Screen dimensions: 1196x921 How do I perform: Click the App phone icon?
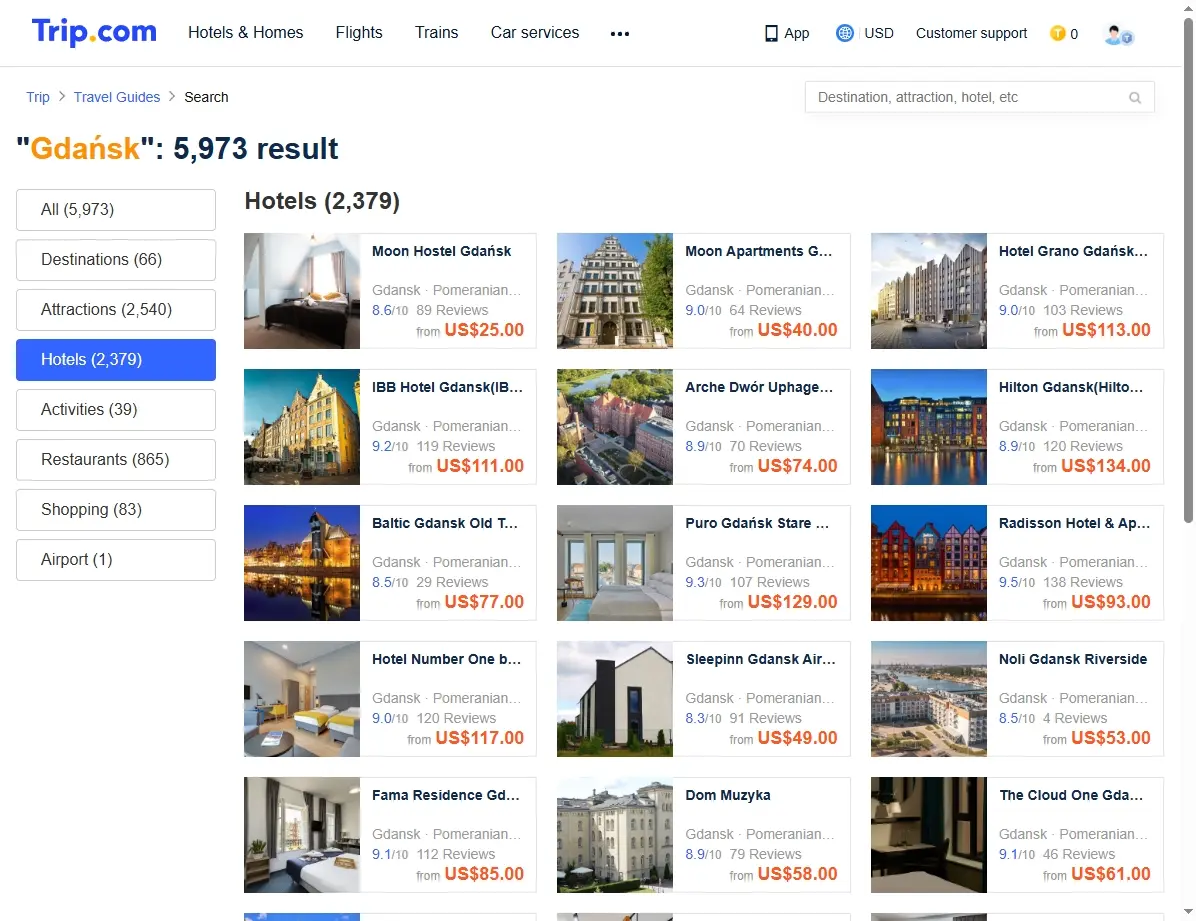[771, 34]
